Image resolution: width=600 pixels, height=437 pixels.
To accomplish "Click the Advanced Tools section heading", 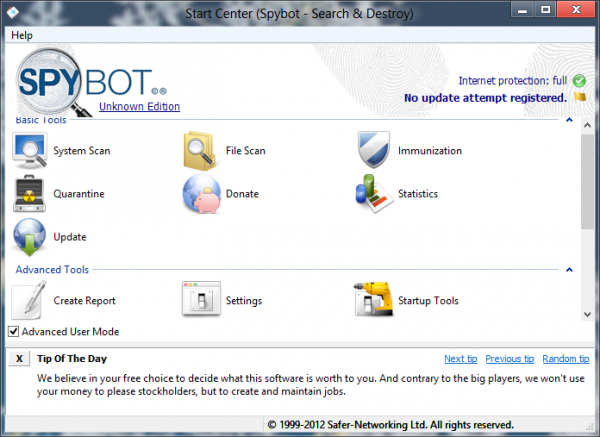I will (x=52, y=270).
